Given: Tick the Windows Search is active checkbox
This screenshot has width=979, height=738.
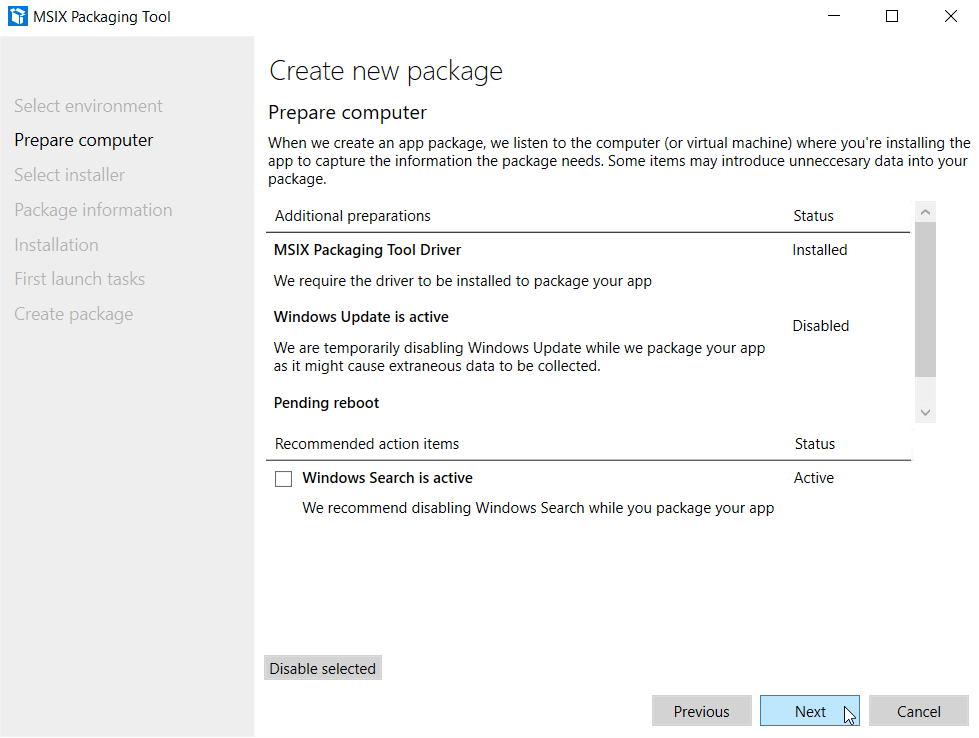Looking at the screenshot, I should coord(283,479).
